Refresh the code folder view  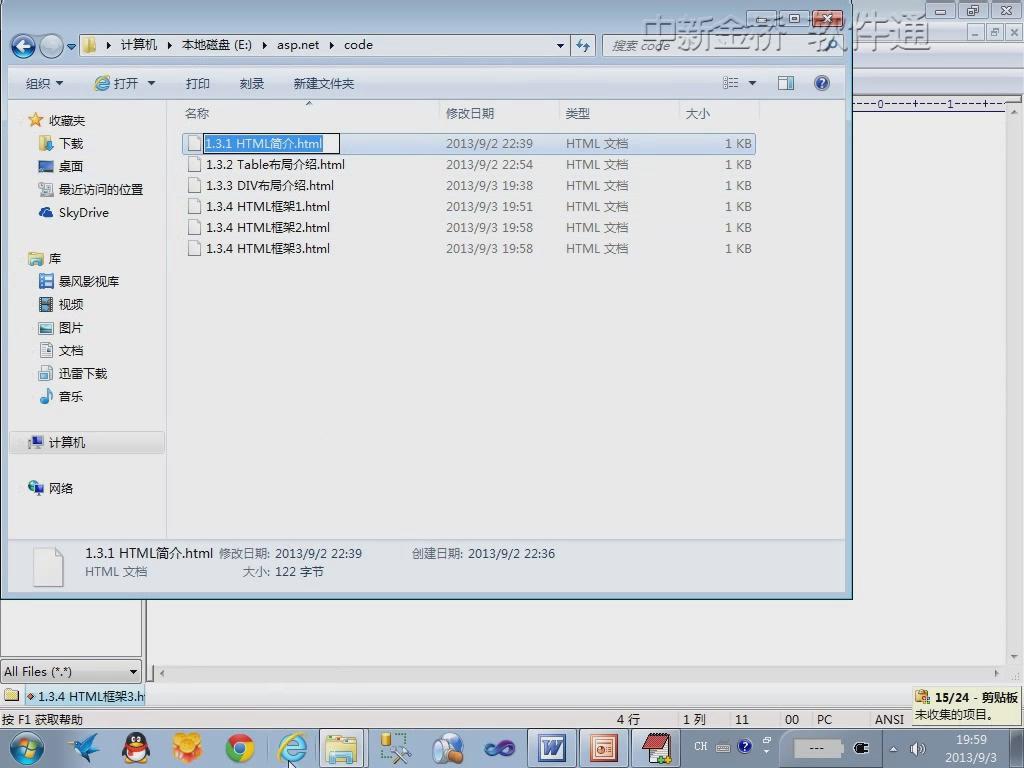[583, 46]
